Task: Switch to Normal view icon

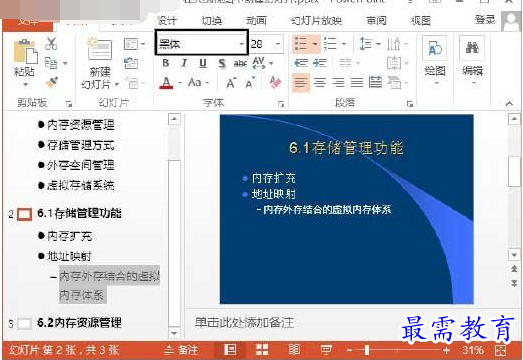Action: pos(230,350)
